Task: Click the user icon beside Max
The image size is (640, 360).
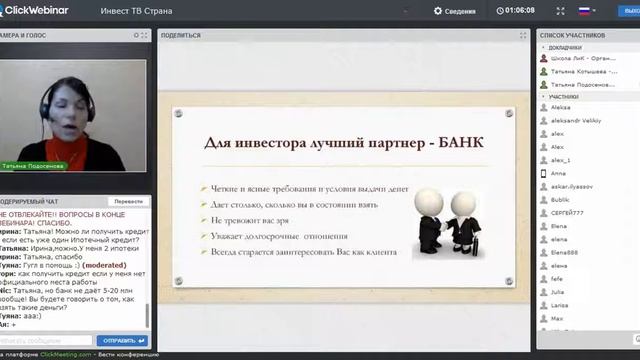Action: [544, 318]
